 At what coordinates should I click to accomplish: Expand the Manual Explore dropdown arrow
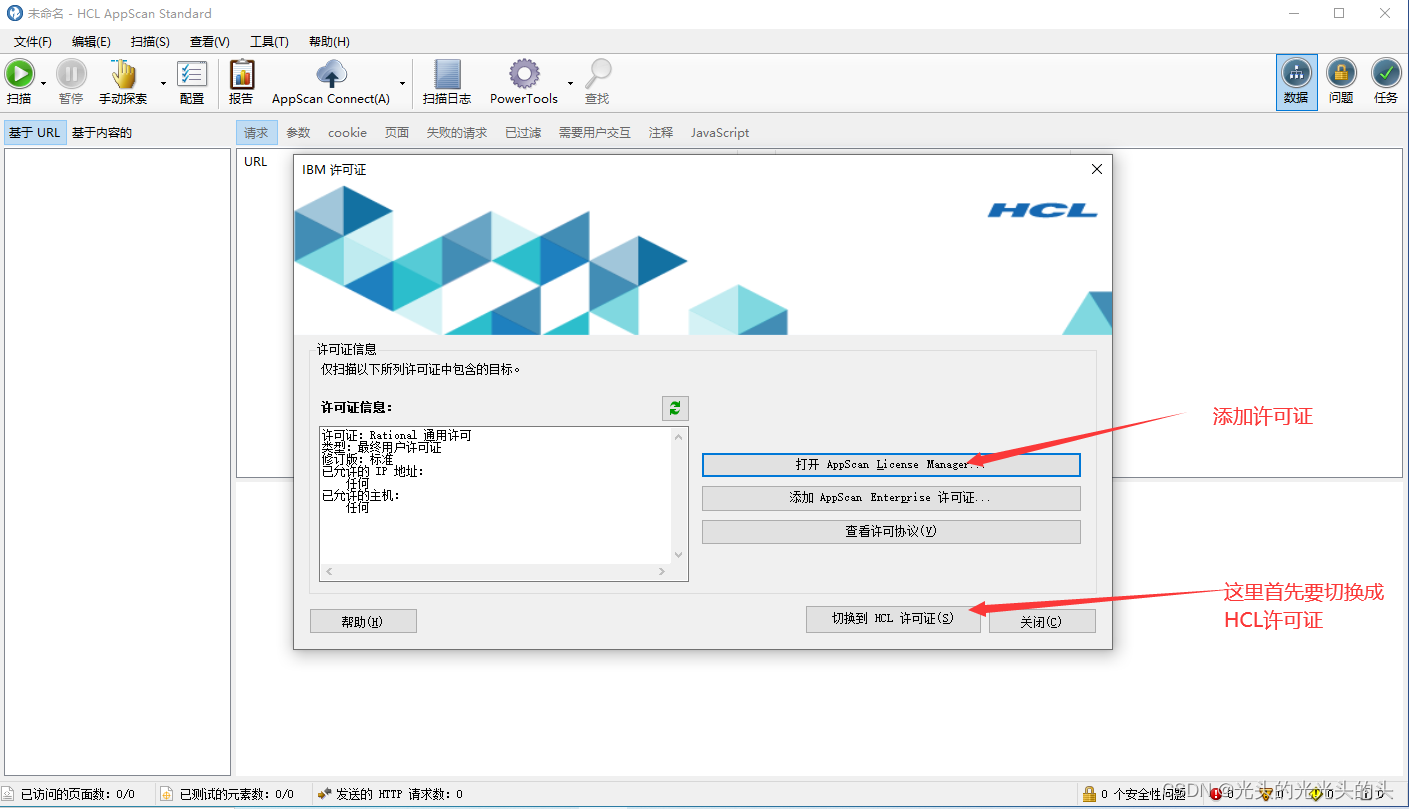pyautogui.click(x=163, y=84)
